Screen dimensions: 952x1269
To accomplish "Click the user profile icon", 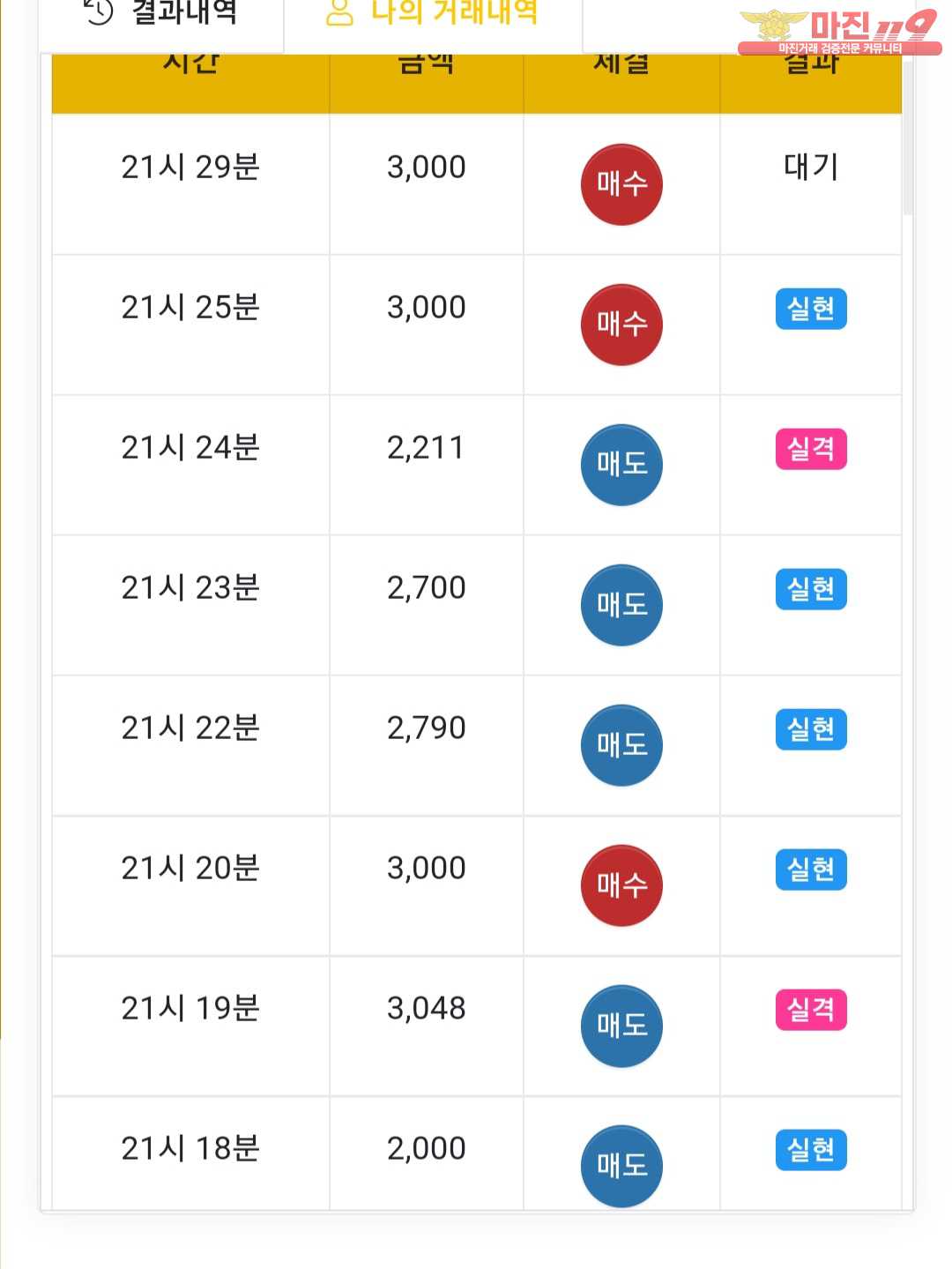I will click(x=339, y=11).
